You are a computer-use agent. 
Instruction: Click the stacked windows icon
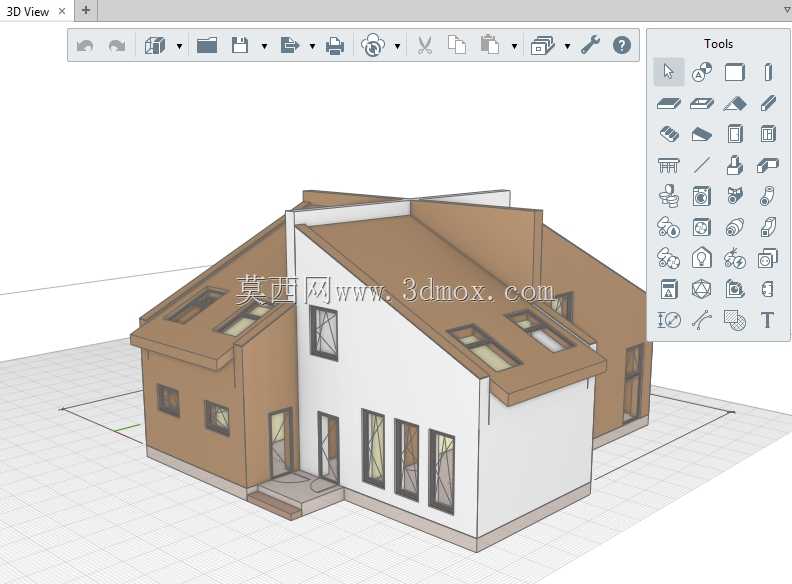coord(542,45)
